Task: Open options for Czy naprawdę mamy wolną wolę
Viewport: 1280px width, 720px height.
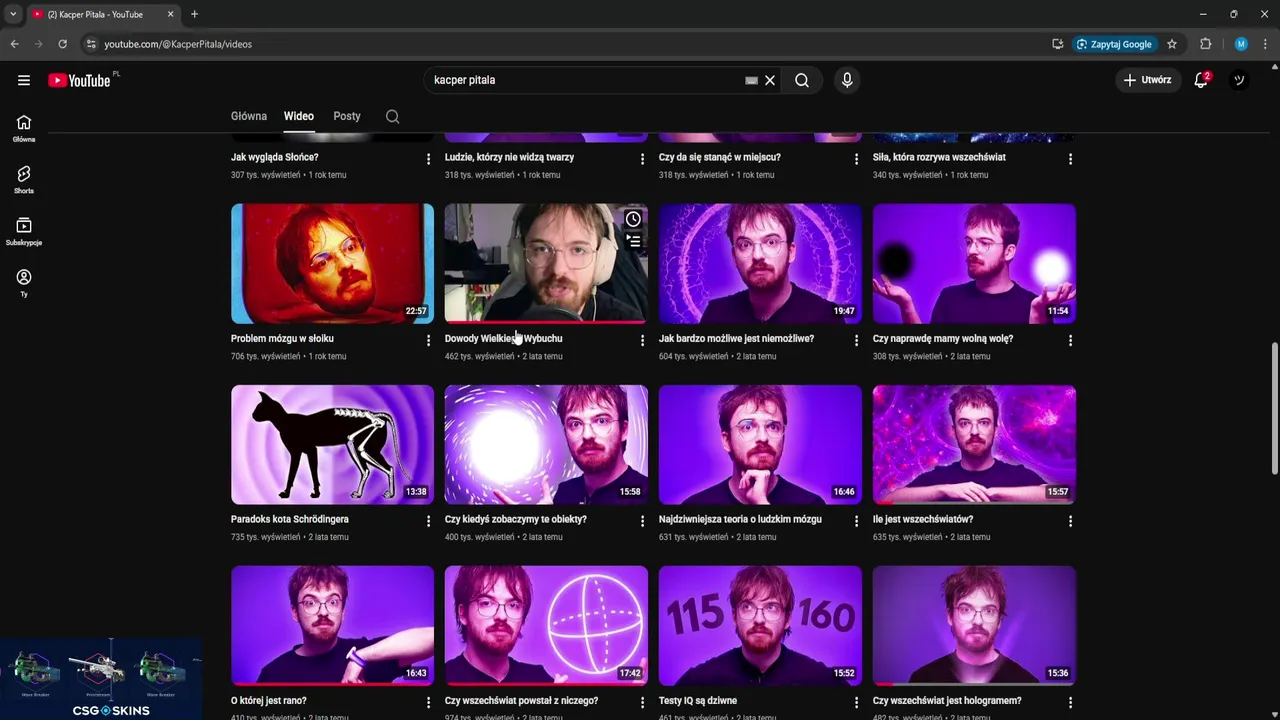Action: [1070, 341]
